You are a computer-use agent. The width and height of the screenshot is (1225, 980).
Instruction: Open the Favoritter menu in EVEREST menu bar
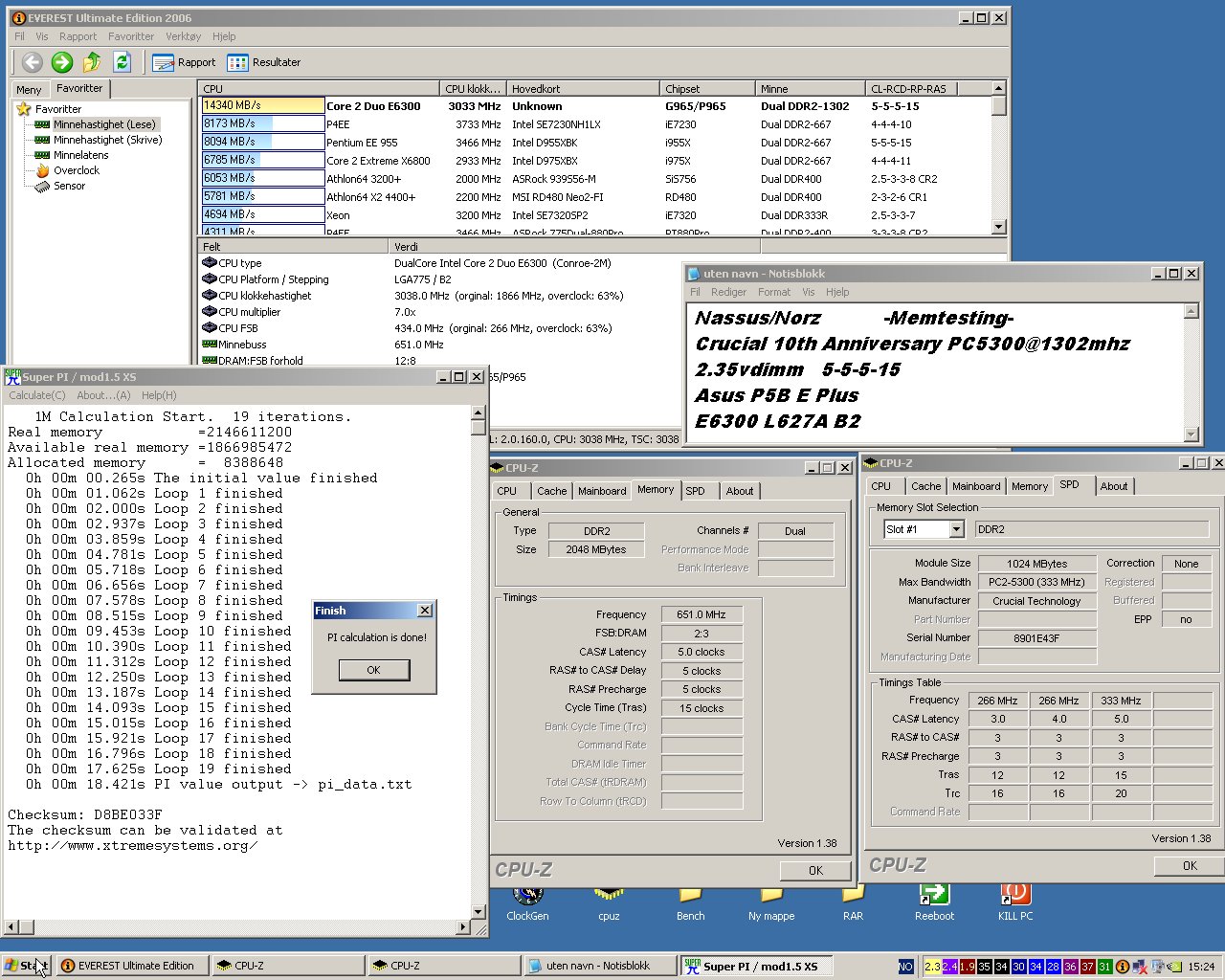coord(131,36)
